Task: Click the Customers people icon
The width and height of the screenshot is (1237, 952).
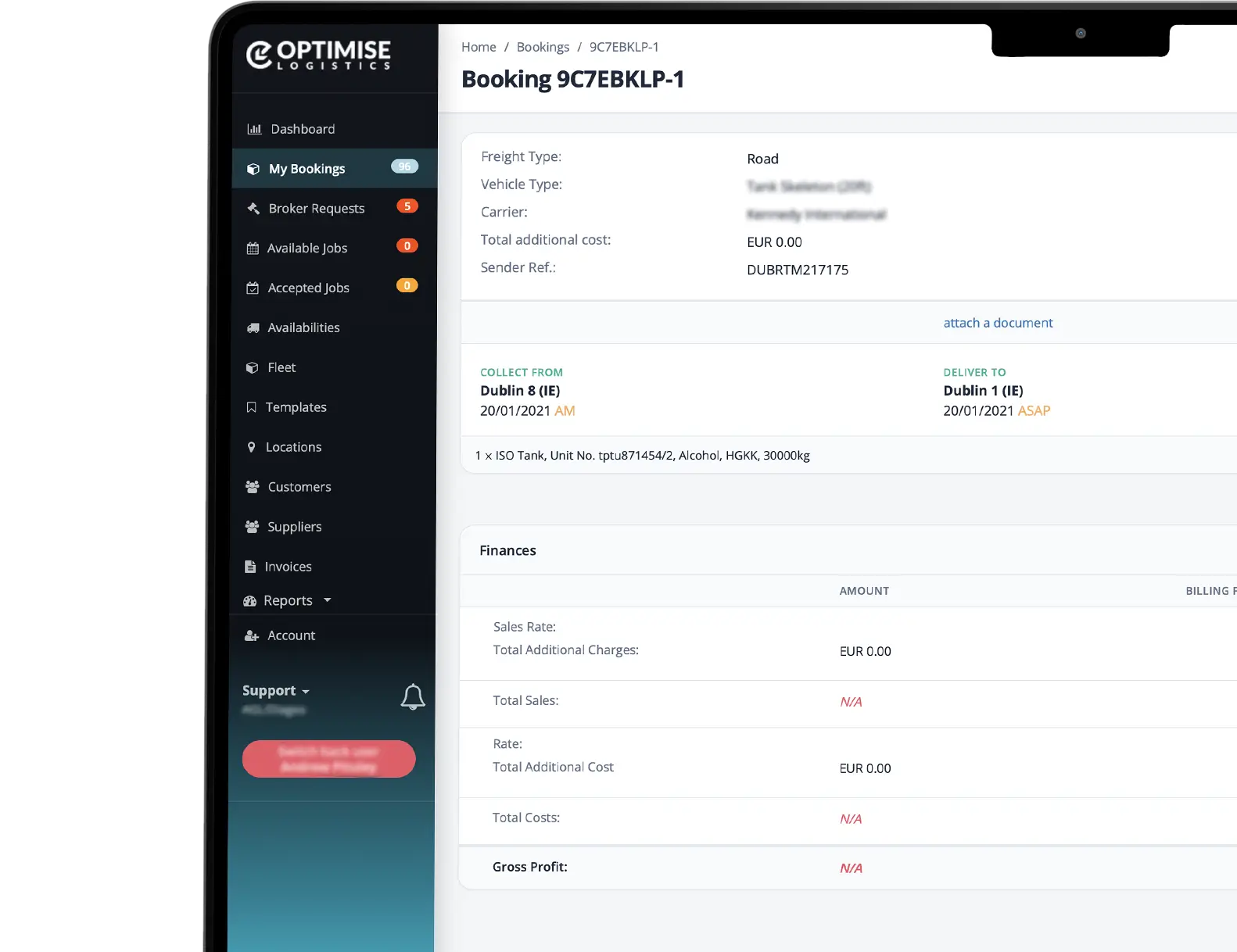Action: coord(253,487)
